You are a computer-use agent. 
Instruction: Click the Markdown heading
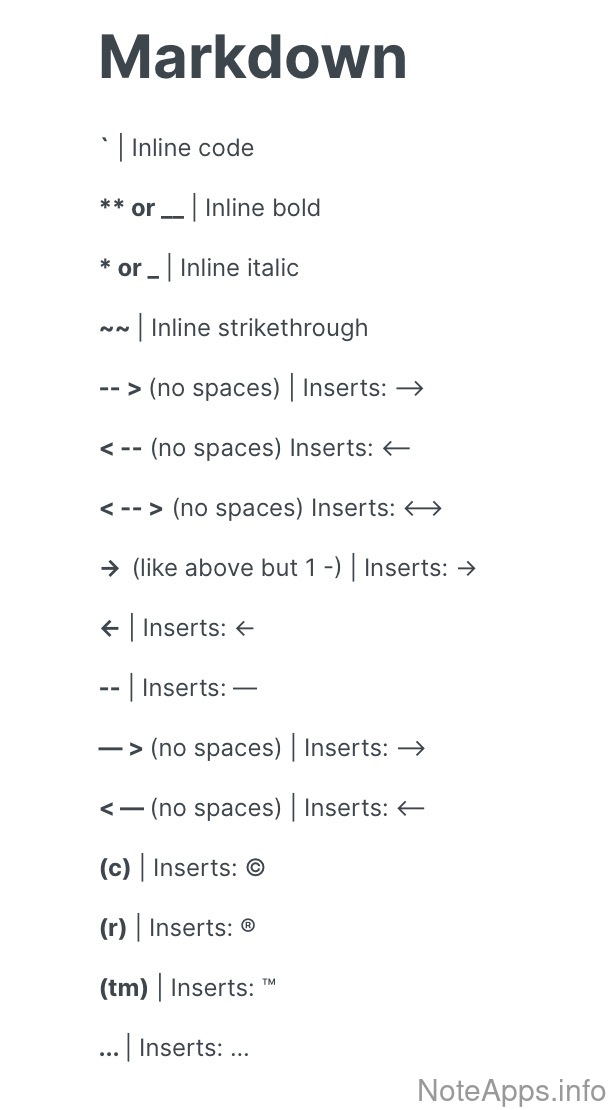click(x=253, y=57)
